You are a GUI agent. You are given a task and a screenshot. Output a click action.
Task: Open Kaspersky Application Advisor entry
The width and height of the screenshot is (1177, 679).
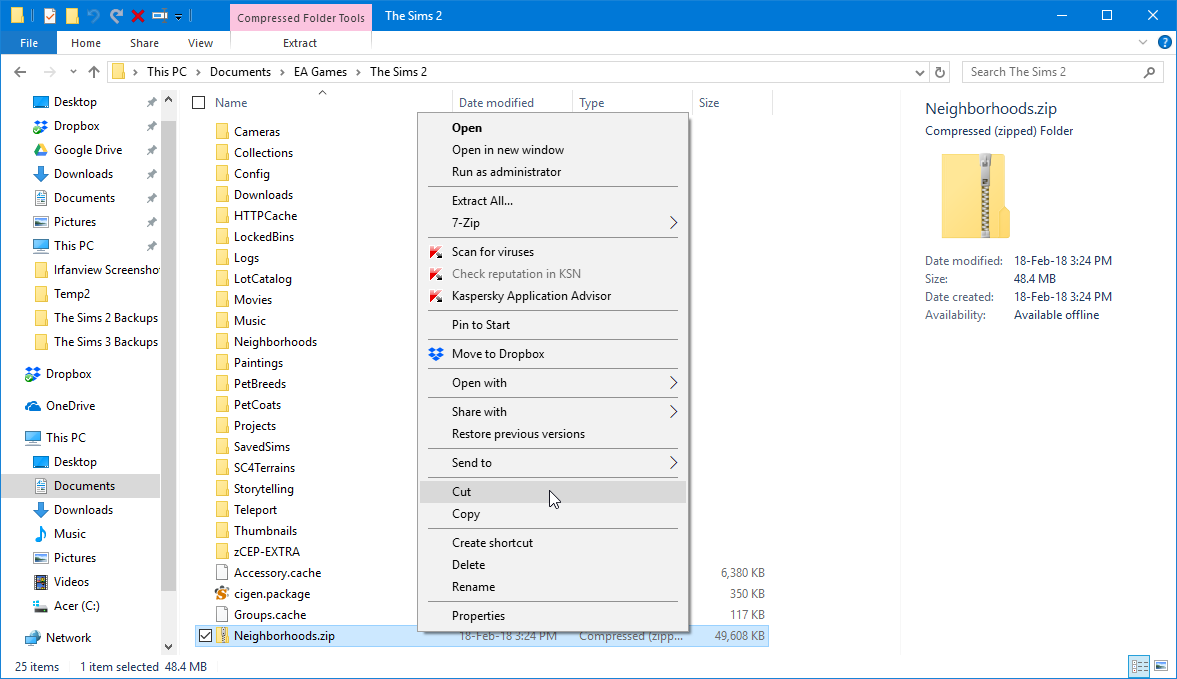553,296
